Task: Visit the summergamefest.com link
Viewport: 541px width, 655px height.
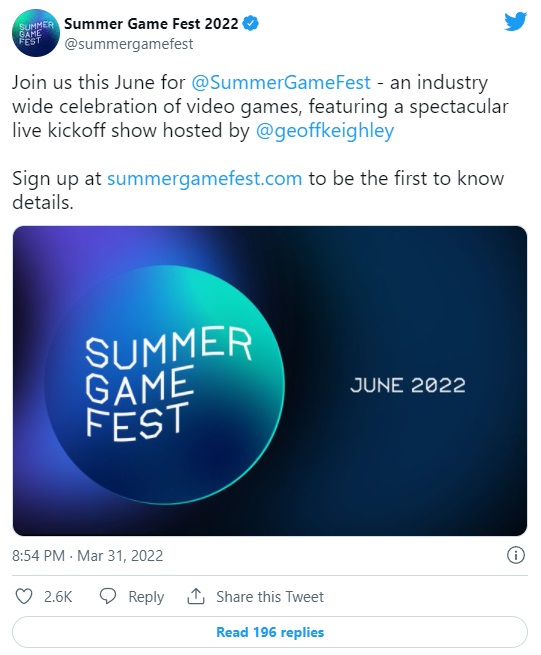Action: [x=205, y=179]
